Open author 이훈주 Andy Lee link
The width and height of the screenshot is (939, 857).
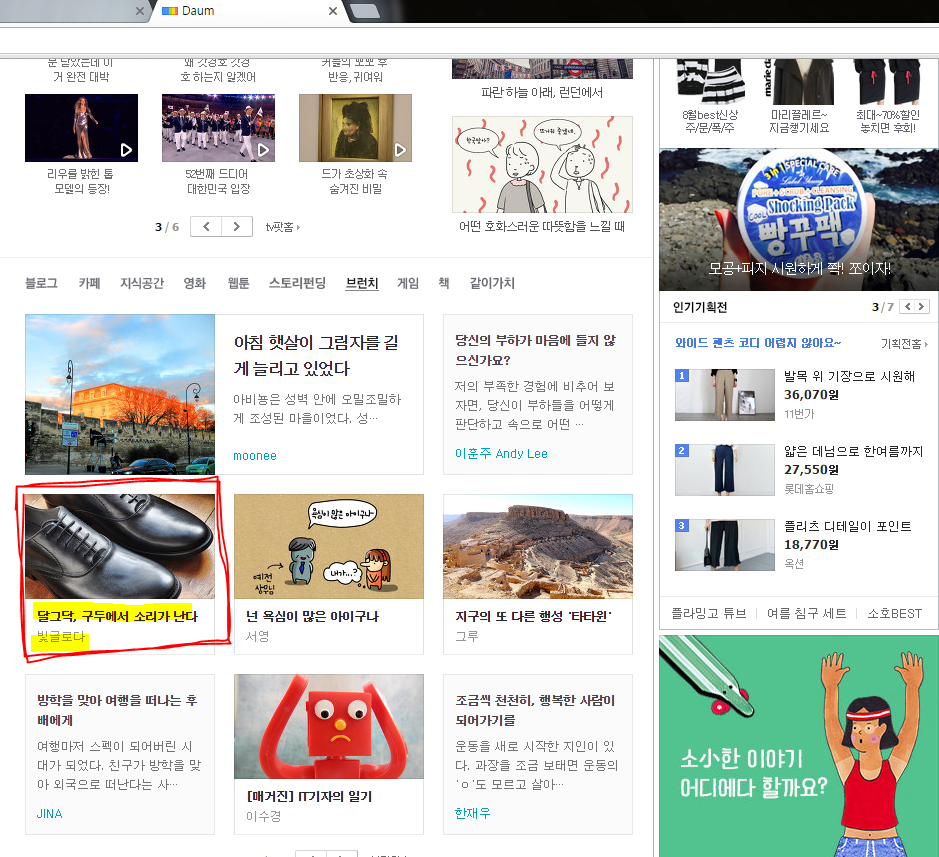pyautogui.click(x=501, y=453)
